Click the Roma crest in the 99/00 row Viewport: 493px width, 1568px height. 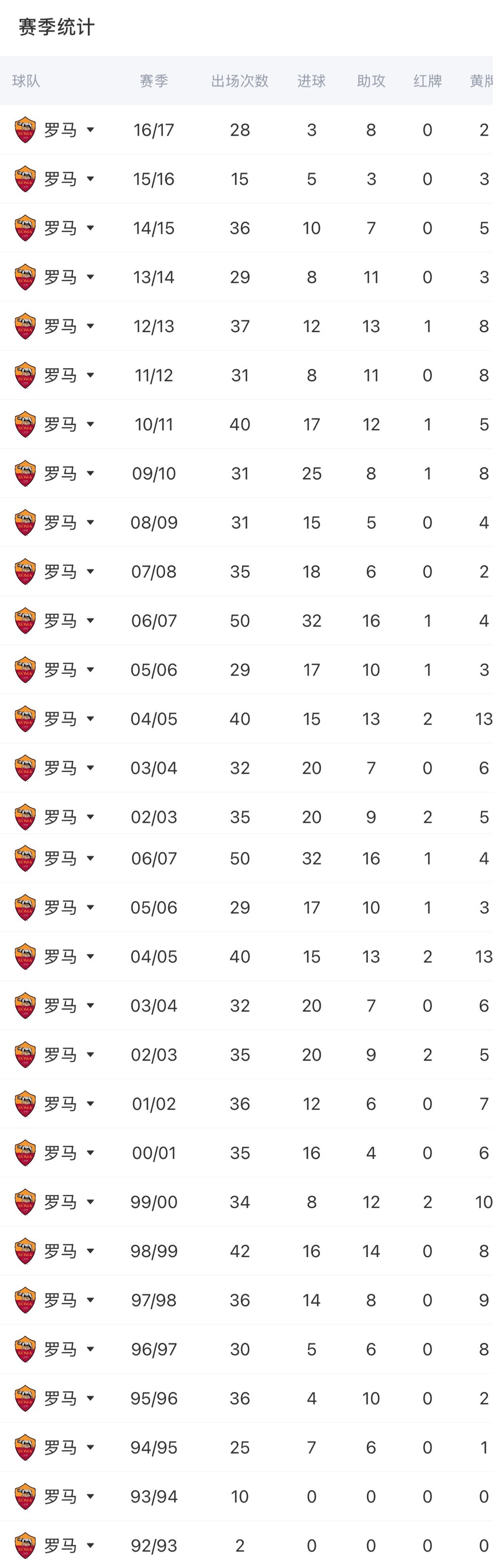25,1201
